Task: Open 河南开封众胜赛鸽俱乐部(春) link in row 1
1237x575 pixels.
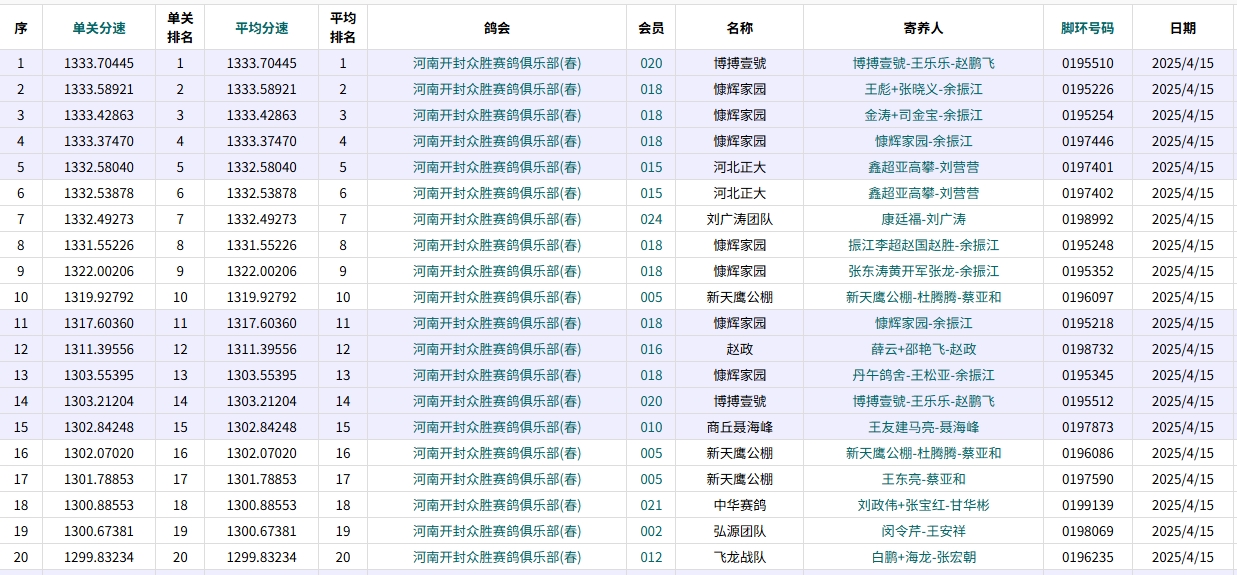Action: [x=497, y=63]
